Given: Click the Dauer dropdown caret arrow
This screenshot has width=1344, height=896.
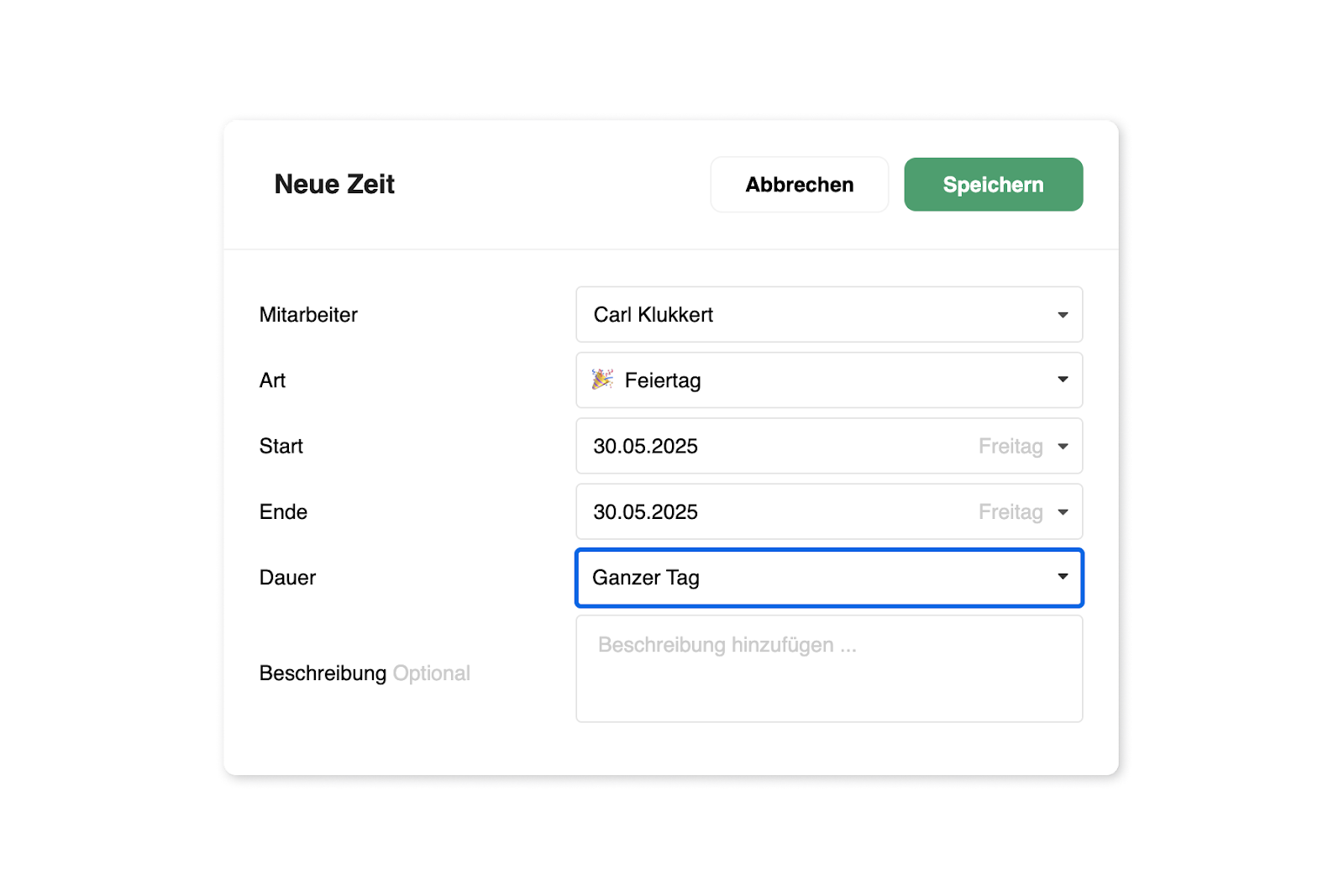Looking at the screenshot, I should (x=1063, y=576).
